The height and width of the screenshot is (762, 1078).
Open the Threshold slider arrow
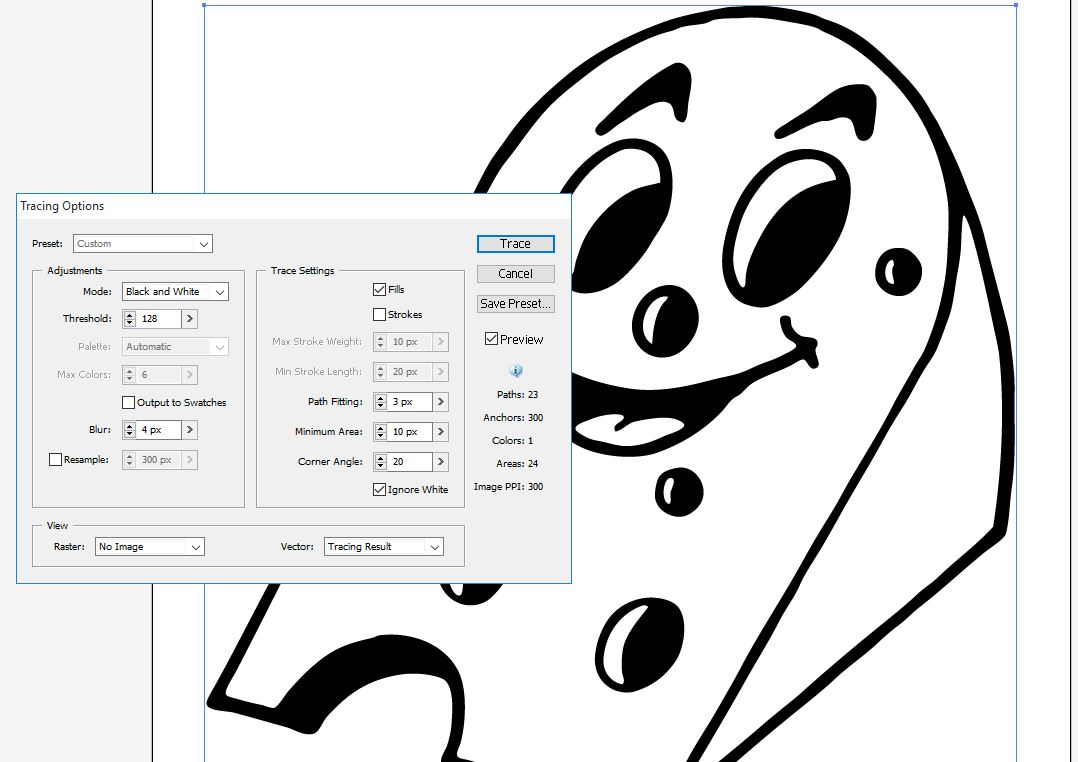point(190,319)
